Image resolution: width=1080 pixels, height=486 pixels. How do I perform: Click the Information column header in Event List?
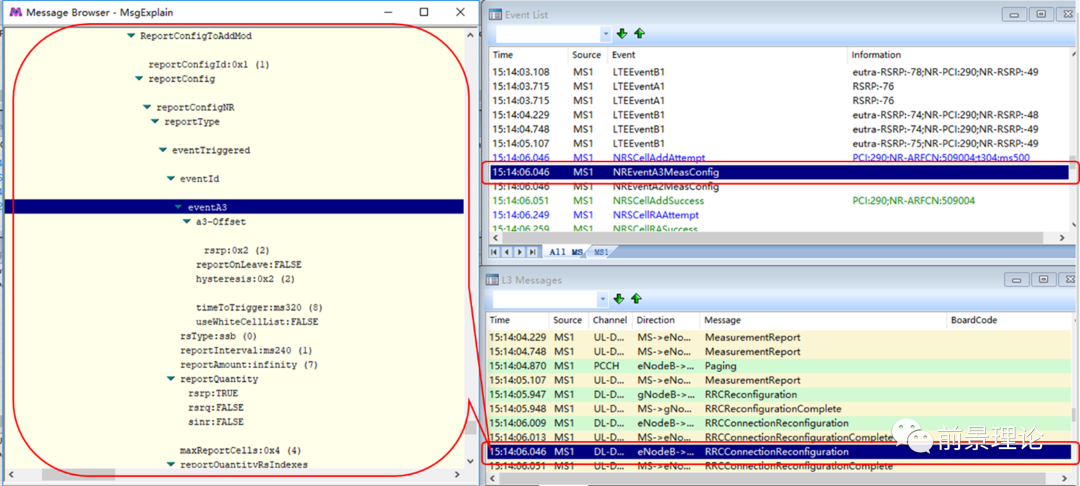coord(957,55)
